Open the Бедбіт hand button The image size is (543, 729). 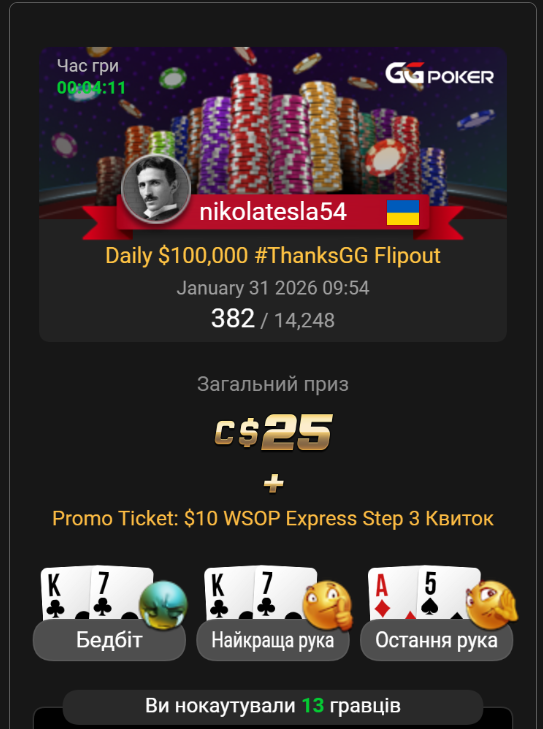click(109, 640)
